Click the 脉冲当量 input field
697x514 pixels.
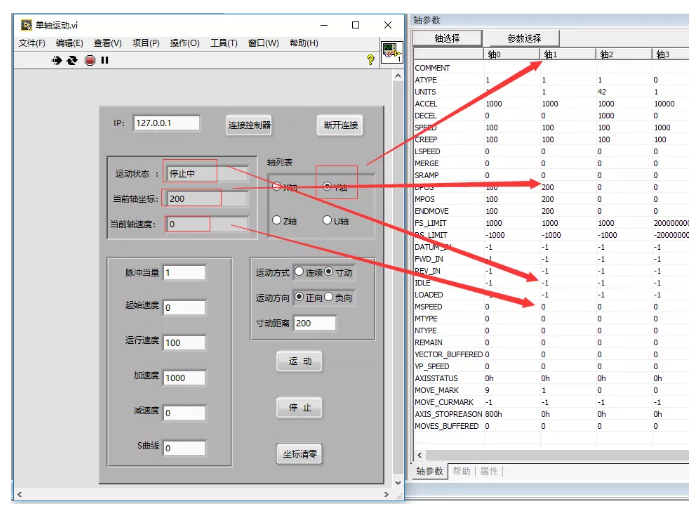(184, 273)
